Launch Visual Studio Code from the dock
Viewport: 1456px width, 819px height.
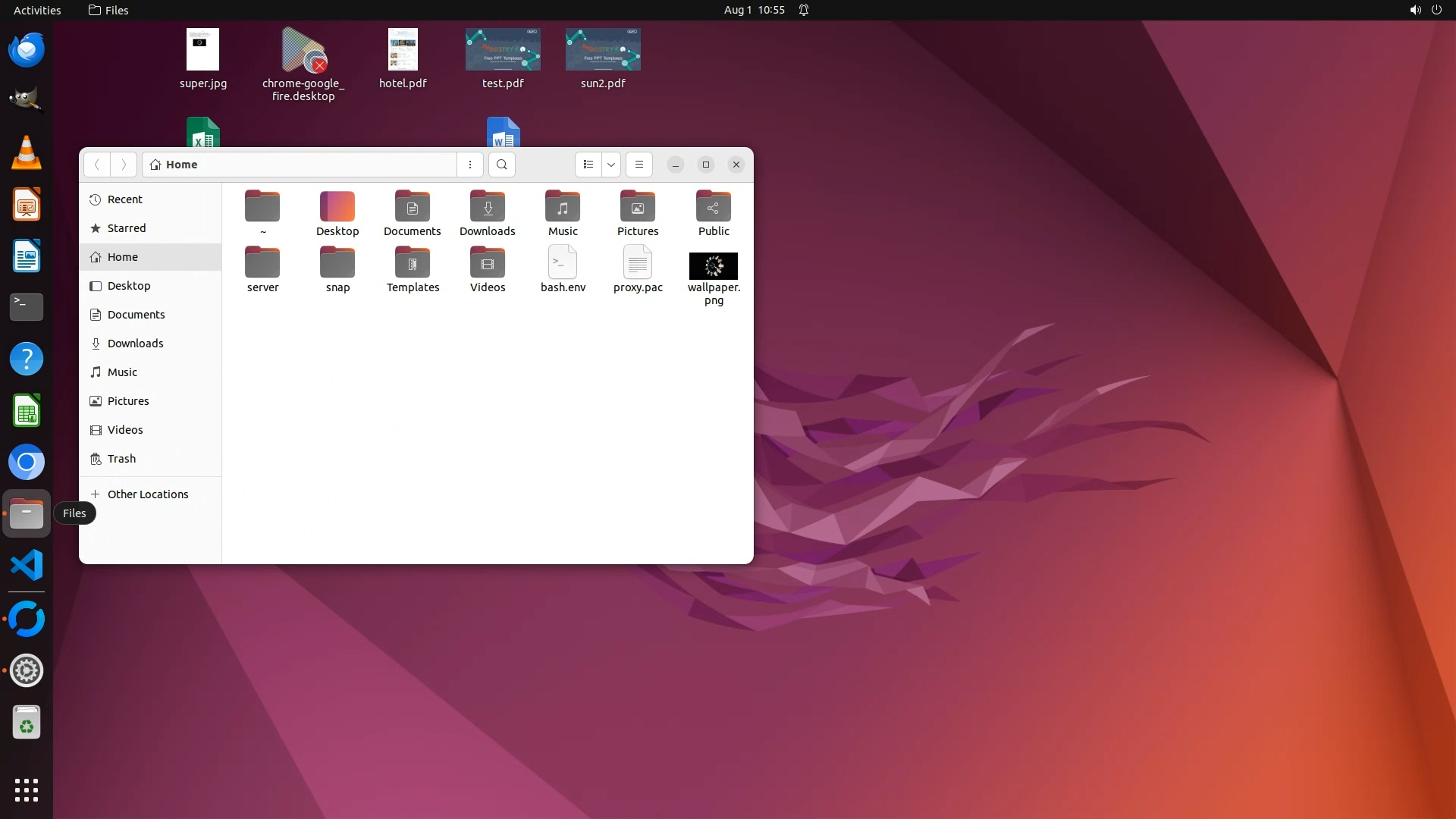[27, 566]
